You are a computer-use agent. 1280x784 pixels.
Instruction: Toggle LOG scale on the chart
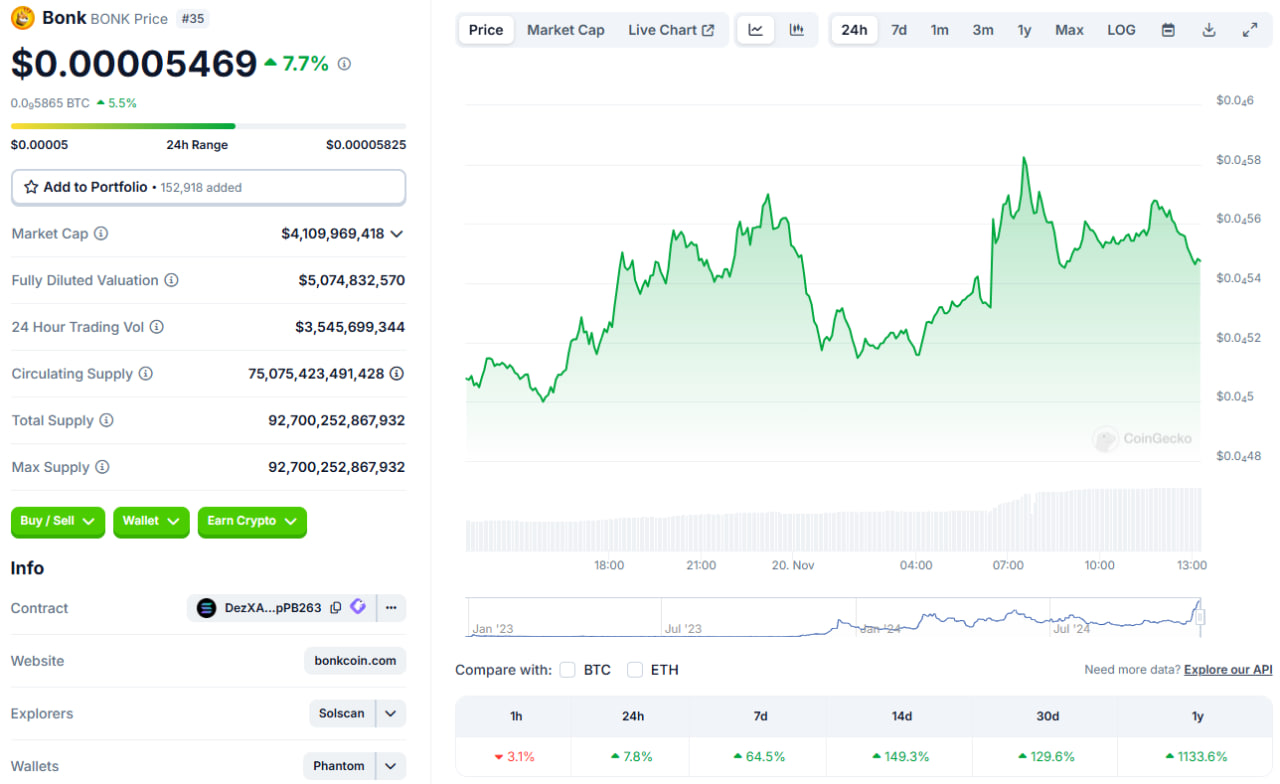coord(1121,30)
